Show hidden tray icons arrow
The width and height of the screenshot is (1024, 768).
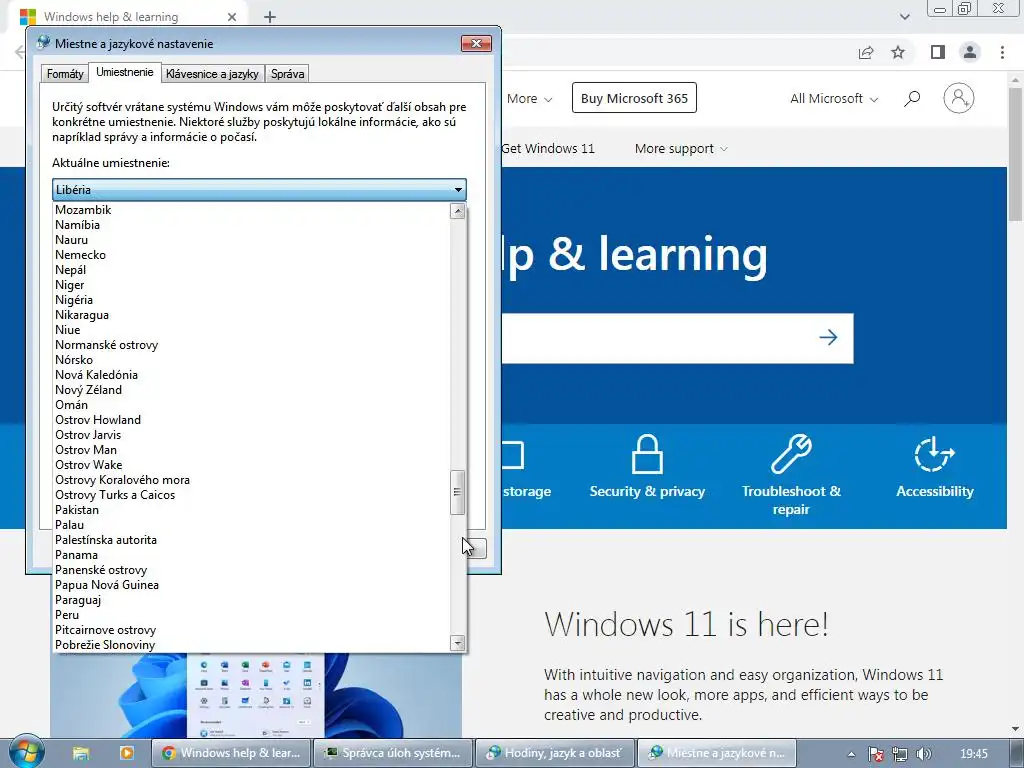coord(852,754)
